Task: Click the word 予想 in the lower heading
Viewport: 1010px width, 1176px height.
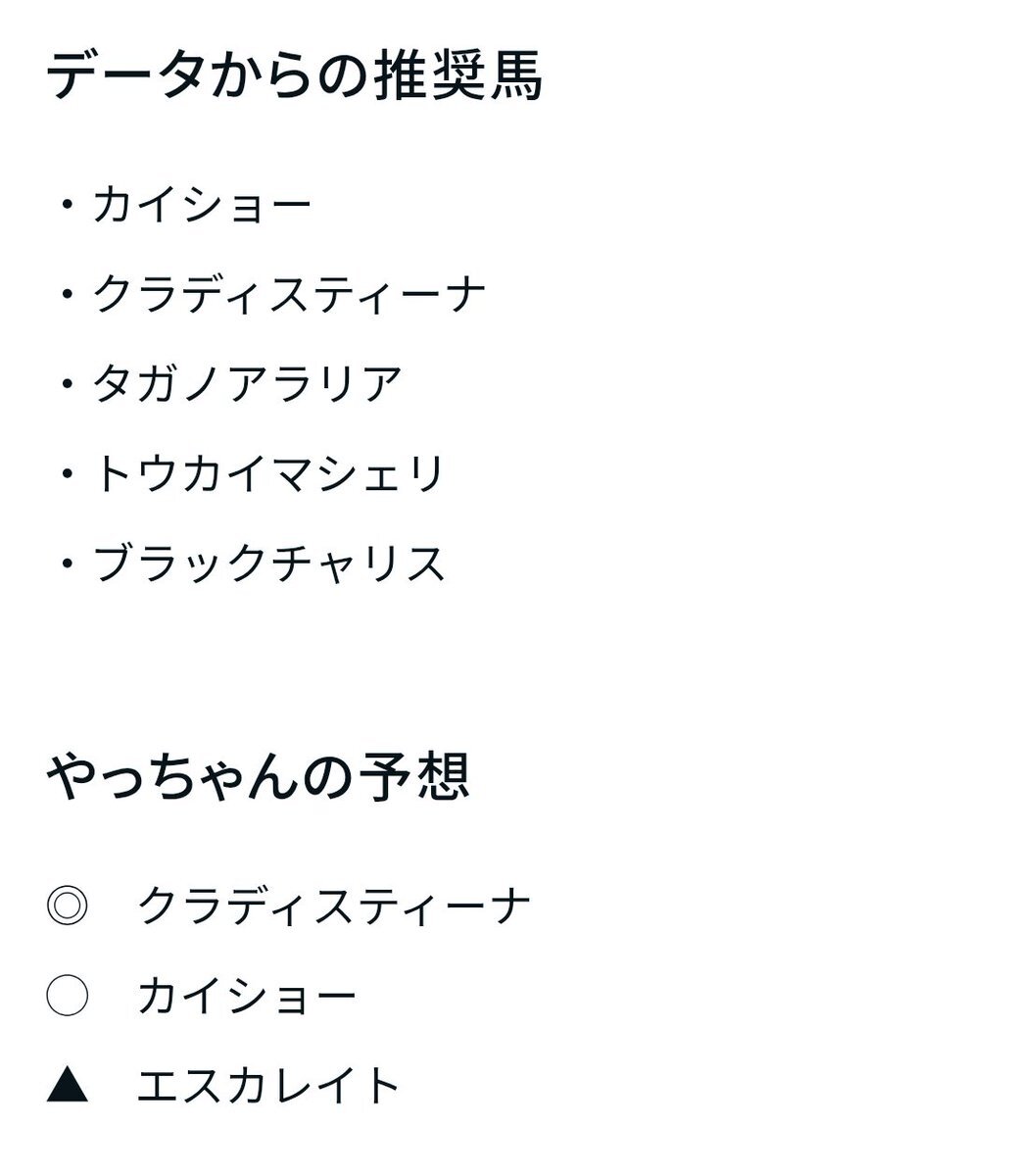Action: click(x=414, y=776)
